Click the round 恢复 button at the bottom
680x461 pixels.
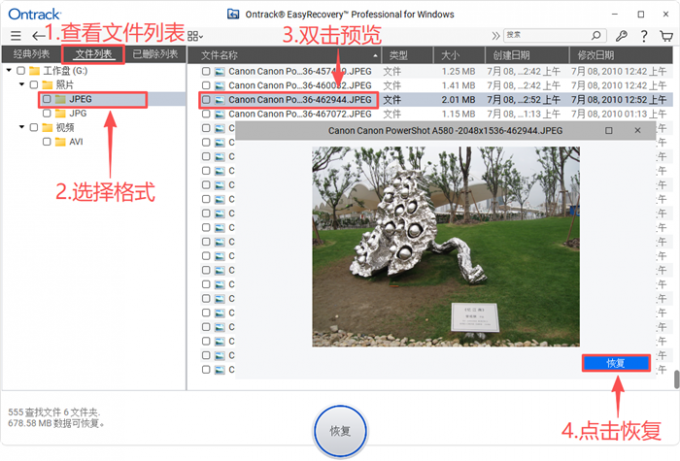(x=339, y=431)
